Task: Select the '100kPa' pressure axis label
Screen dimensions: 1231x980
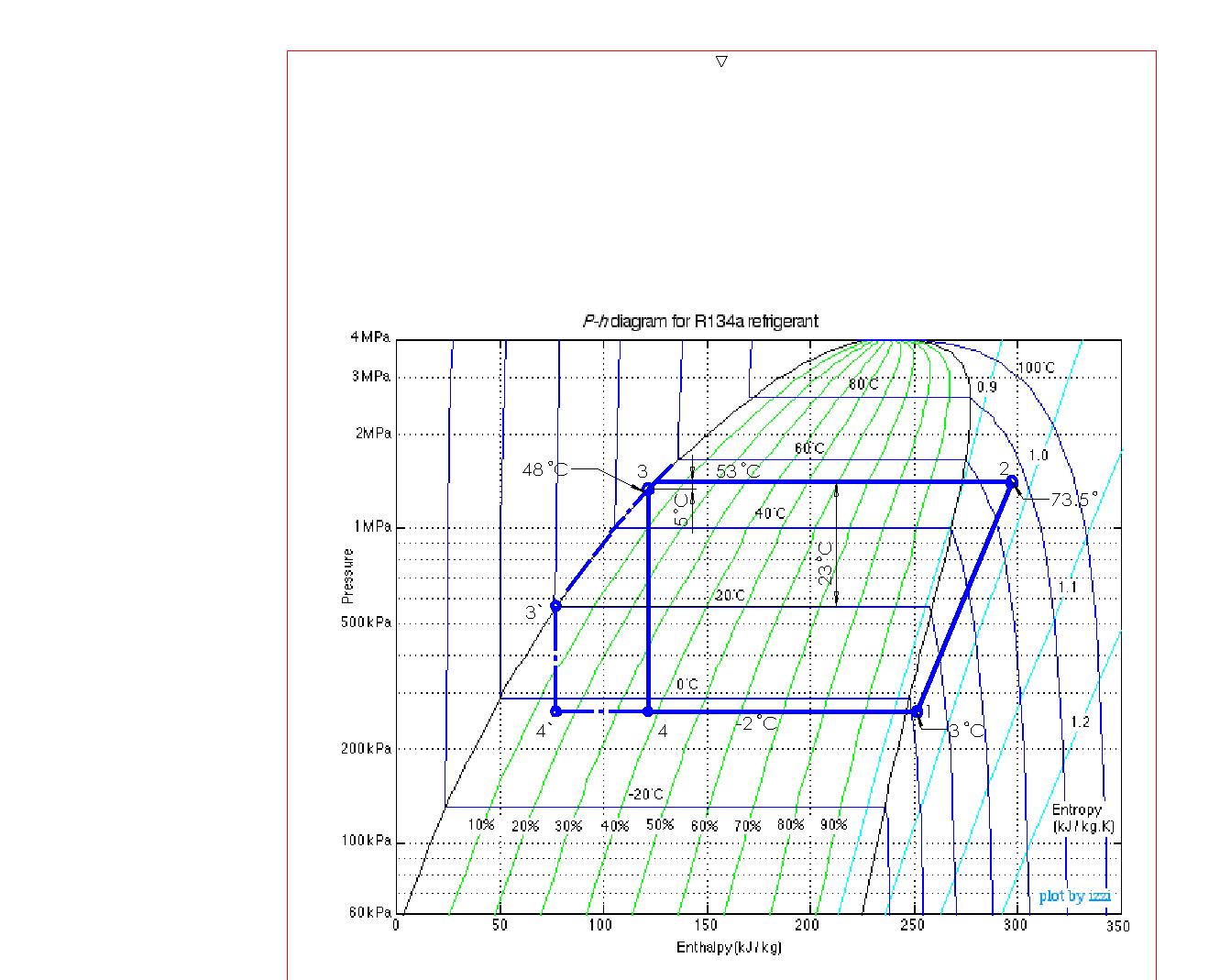Action: pyautogui.click(x=367, y=841)
